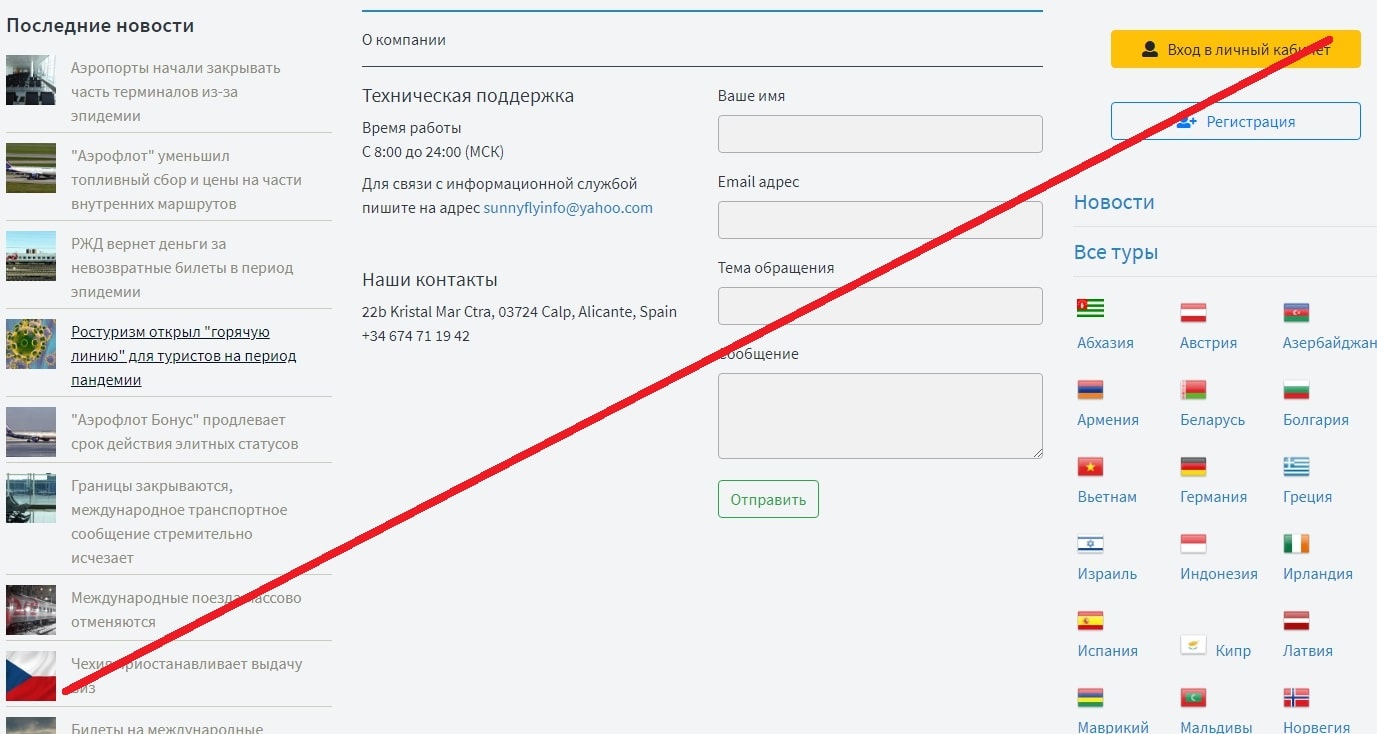Viewport: 1377px width, 734px height.
Task: Click the Ireland flag icon
Action: [x=1296, y=543]
